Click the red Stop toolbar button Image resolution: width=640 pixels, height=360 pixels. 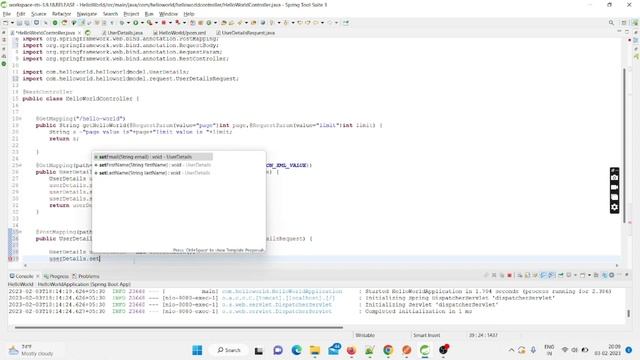tap(163, 23)
